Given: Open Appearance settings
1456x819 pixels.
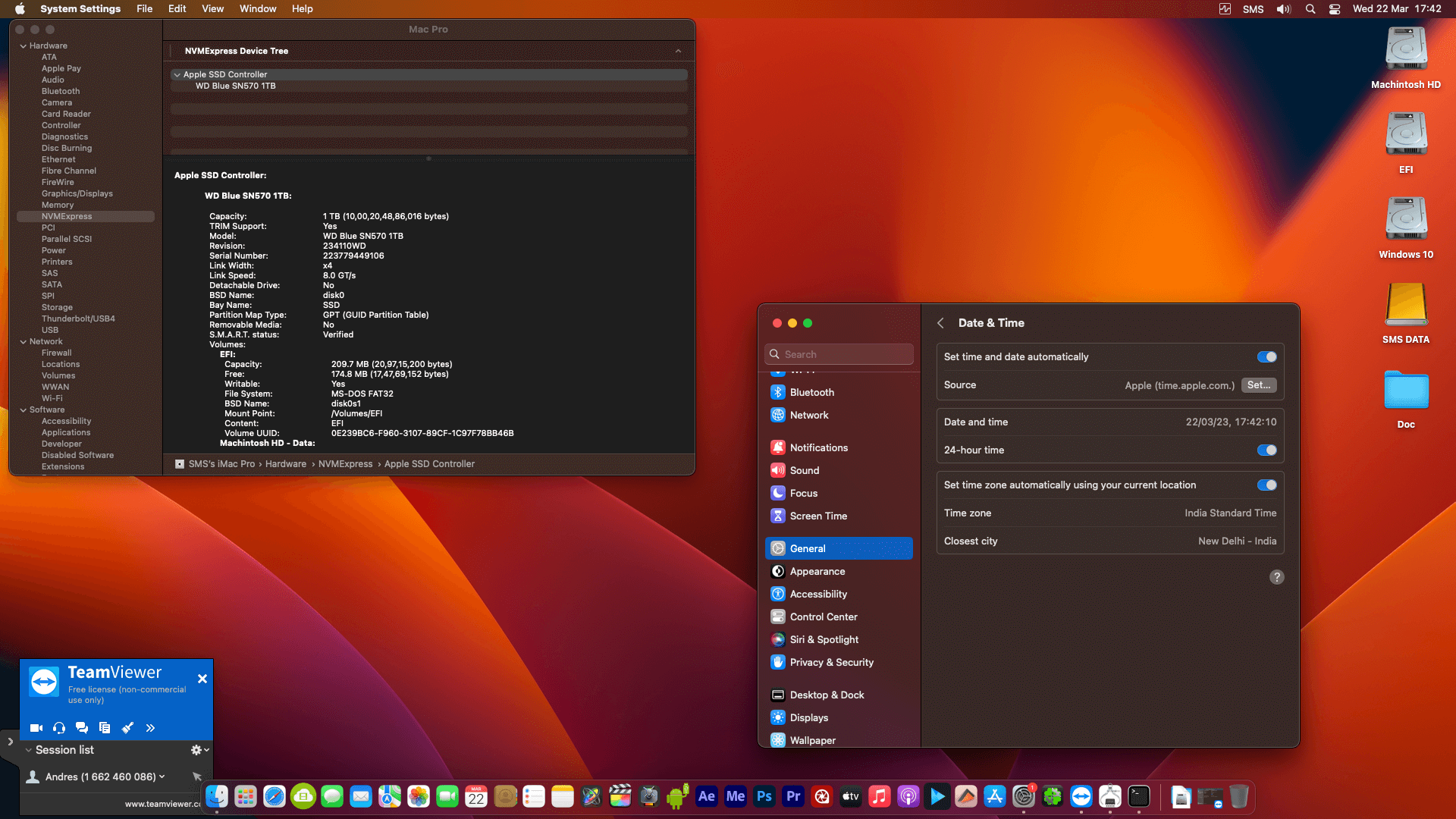Looking at the screenshot, I should [x=839, y=571].
